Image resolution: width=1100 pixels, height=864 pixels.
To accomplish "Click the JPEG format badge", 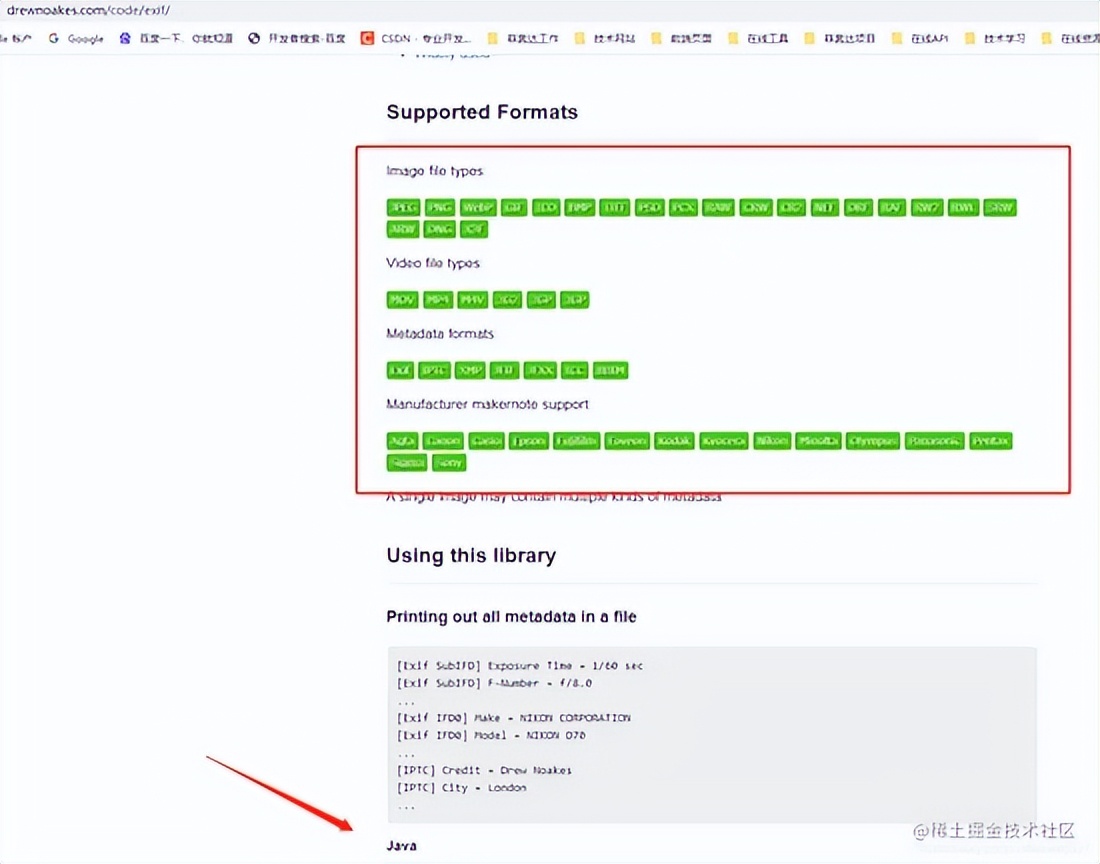I will [x=403, y=208].
